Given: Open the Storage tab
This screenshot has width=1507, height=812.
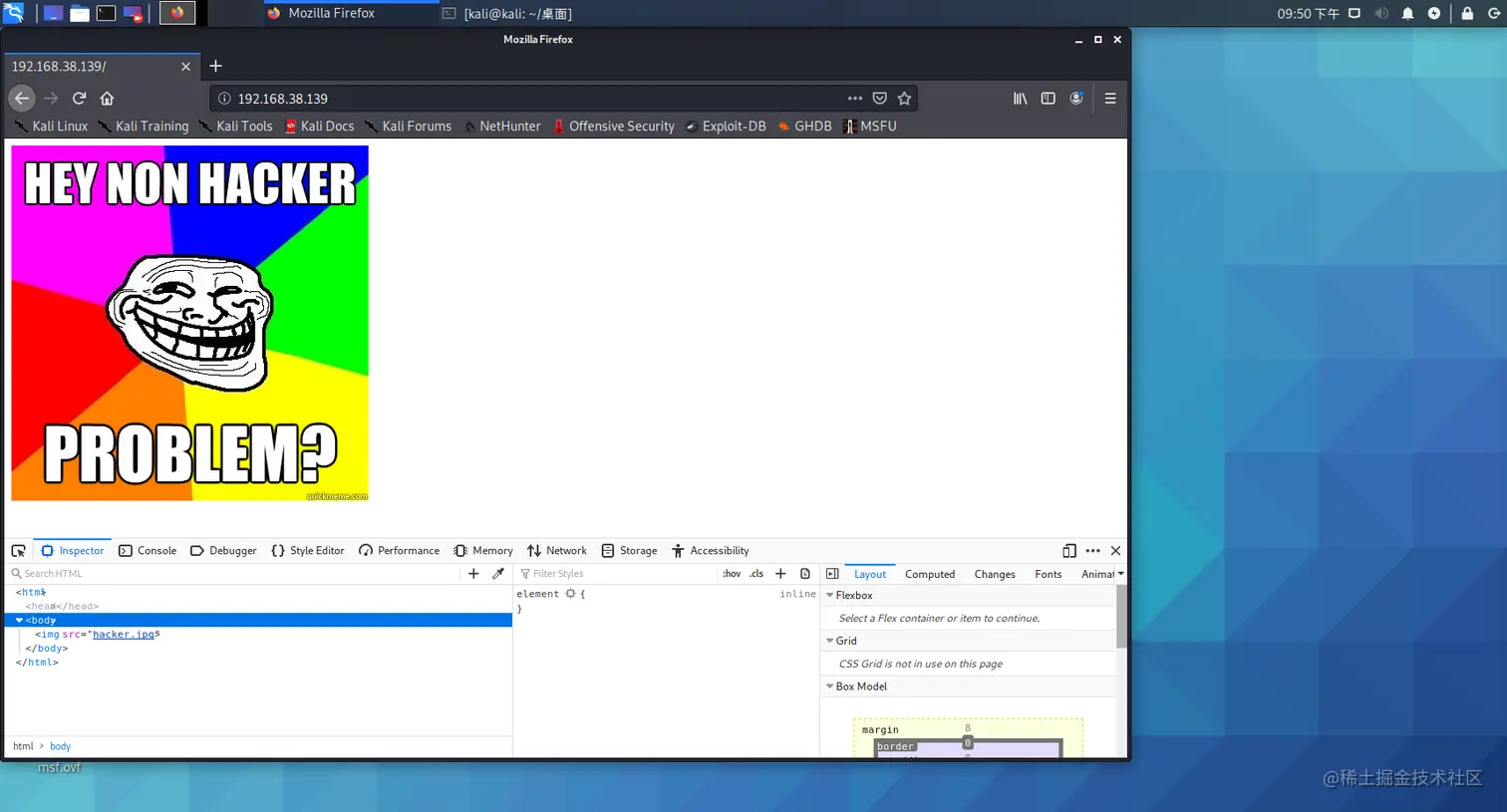Looking at the screenshot, I should pos(629,551).
